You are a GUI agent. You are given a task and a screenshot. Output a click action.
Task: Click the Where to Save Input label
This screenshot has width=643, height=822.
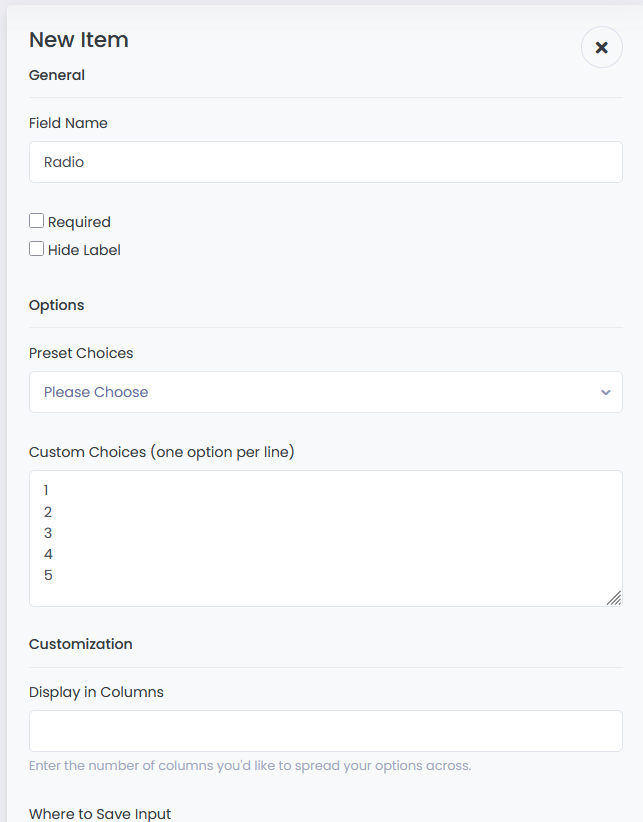click(100, 814)
